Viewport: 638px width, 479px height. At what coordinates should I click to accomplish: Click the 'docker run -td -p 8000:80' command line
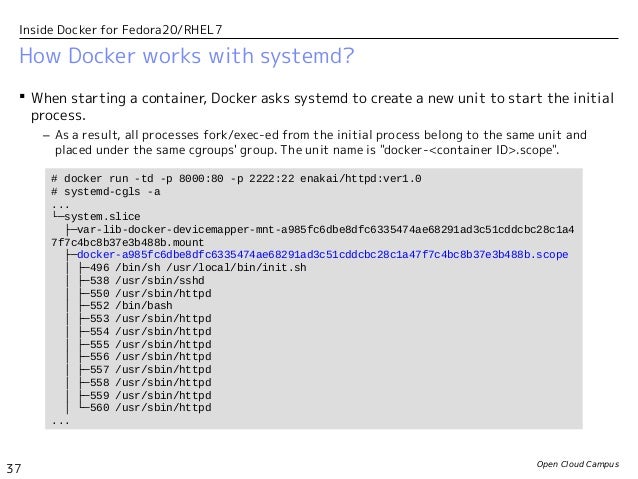click(236, 179)
